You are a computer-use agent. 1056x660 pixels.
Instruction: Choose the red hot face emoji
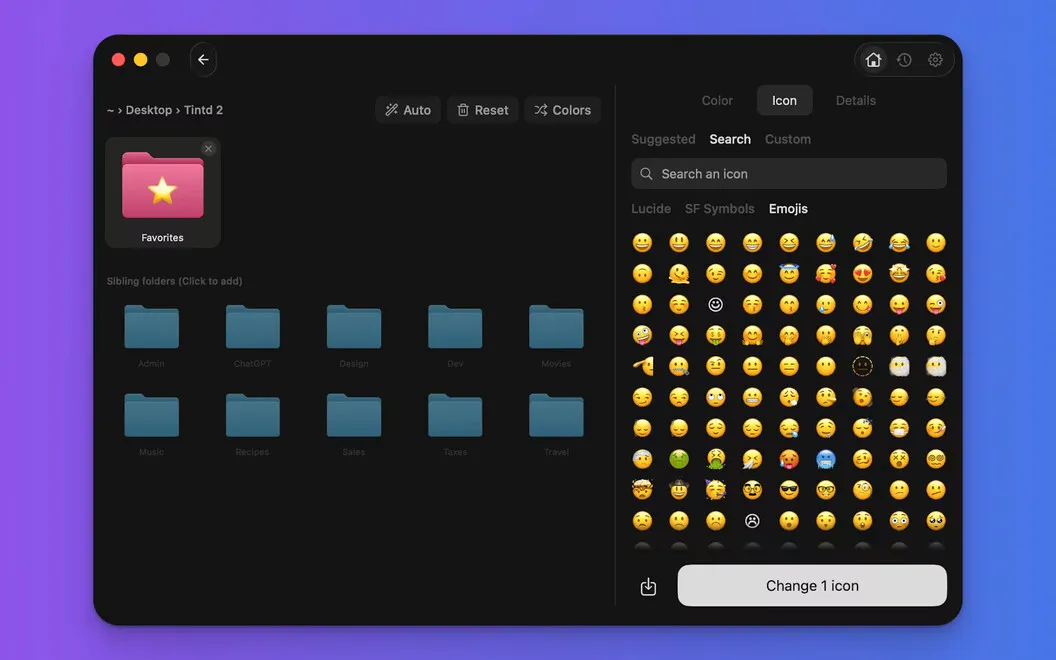click(789, 459)
